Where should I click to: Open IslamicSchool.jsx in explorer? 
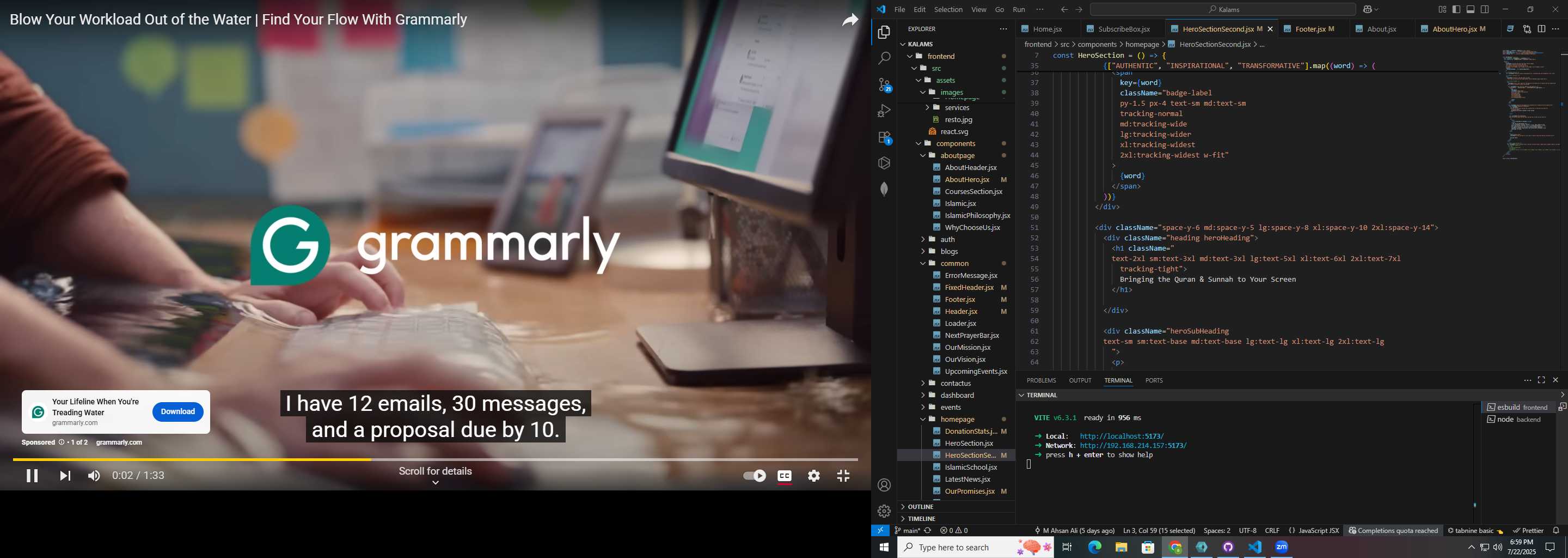(x=970, y=467)
